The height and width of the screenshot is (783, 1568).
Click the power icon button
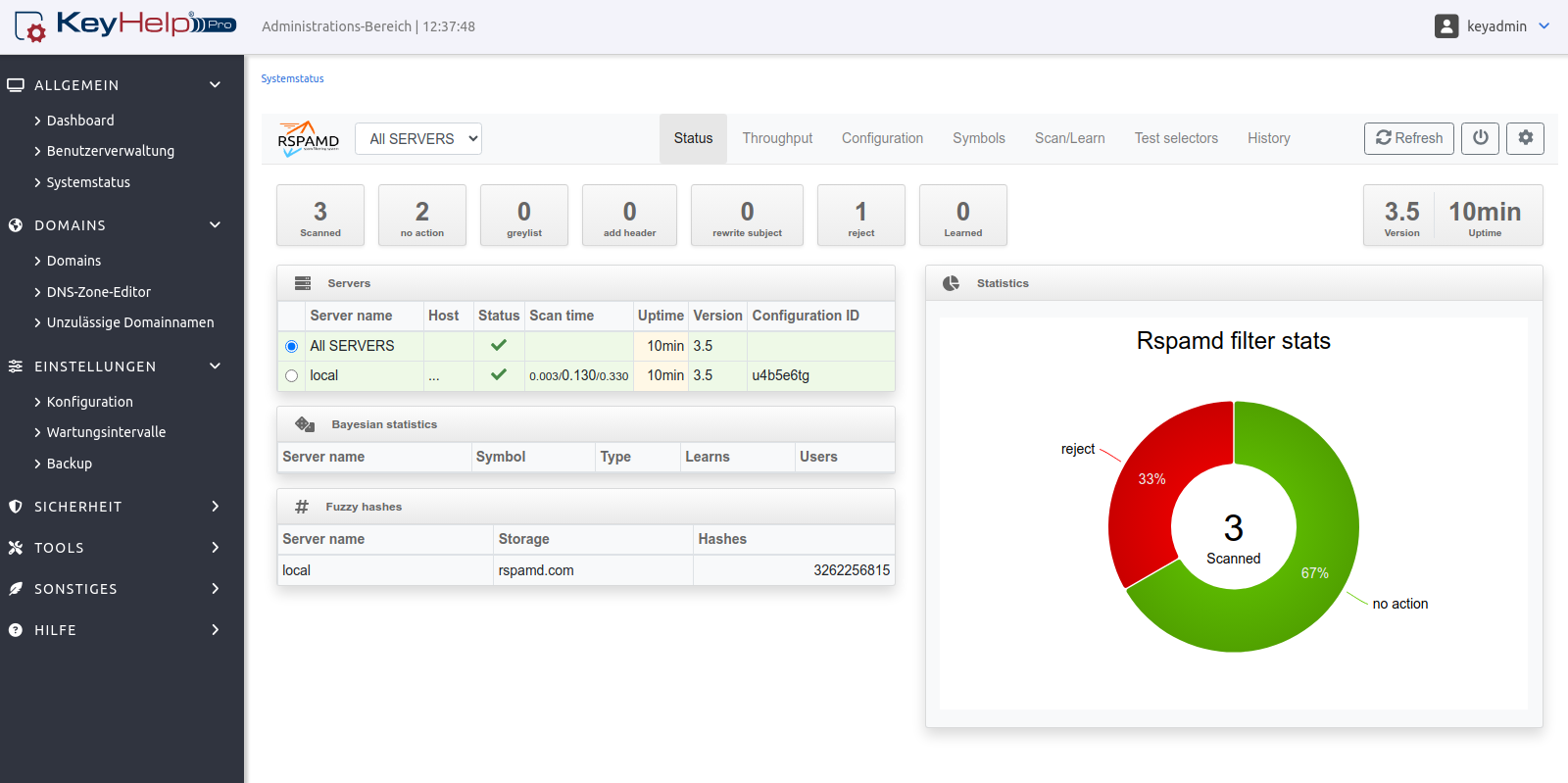[x=1480, y=138]
